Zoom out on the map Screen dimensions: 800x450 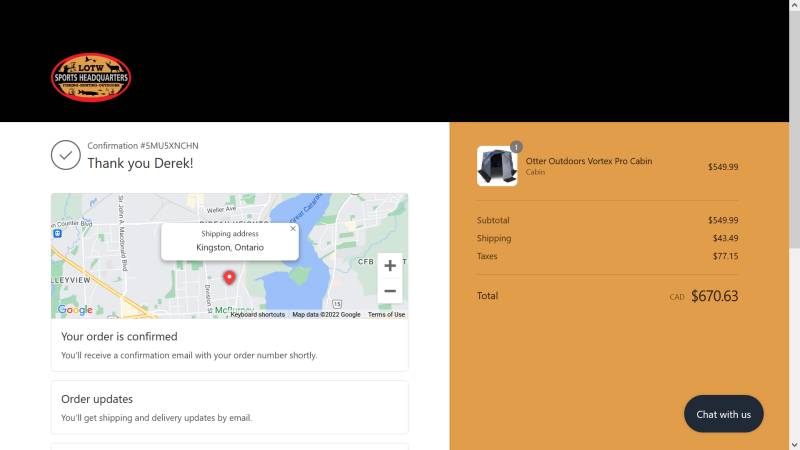point(390,291)
